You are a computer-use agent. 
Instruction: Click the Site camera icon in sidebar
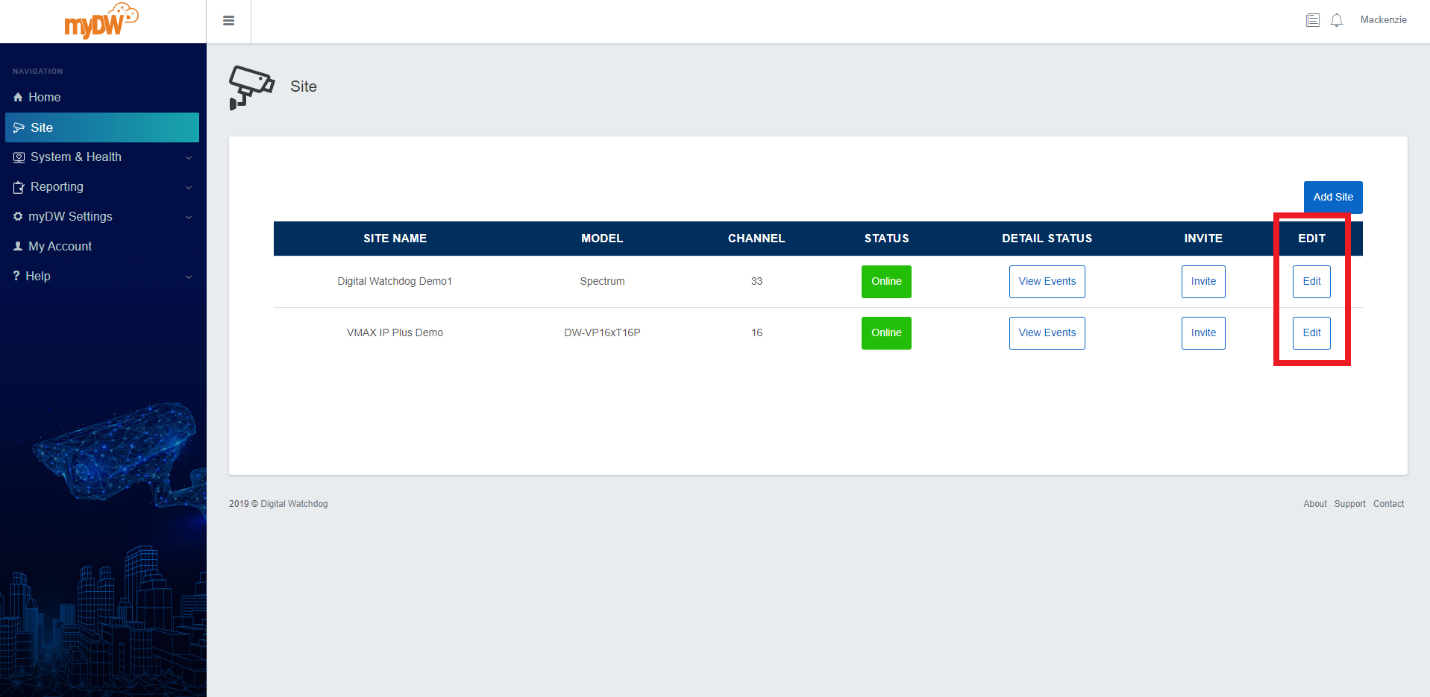[x=18, y=128]
